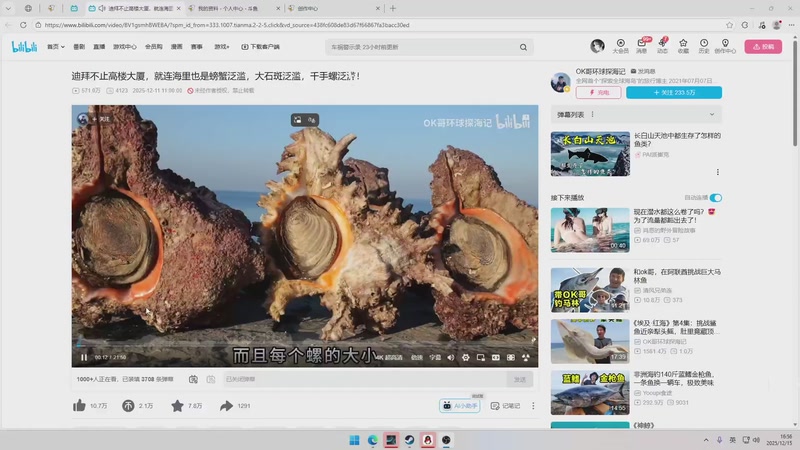Open the 蓝鳍金枪鱼 video thumbnail

pos(590,393)
